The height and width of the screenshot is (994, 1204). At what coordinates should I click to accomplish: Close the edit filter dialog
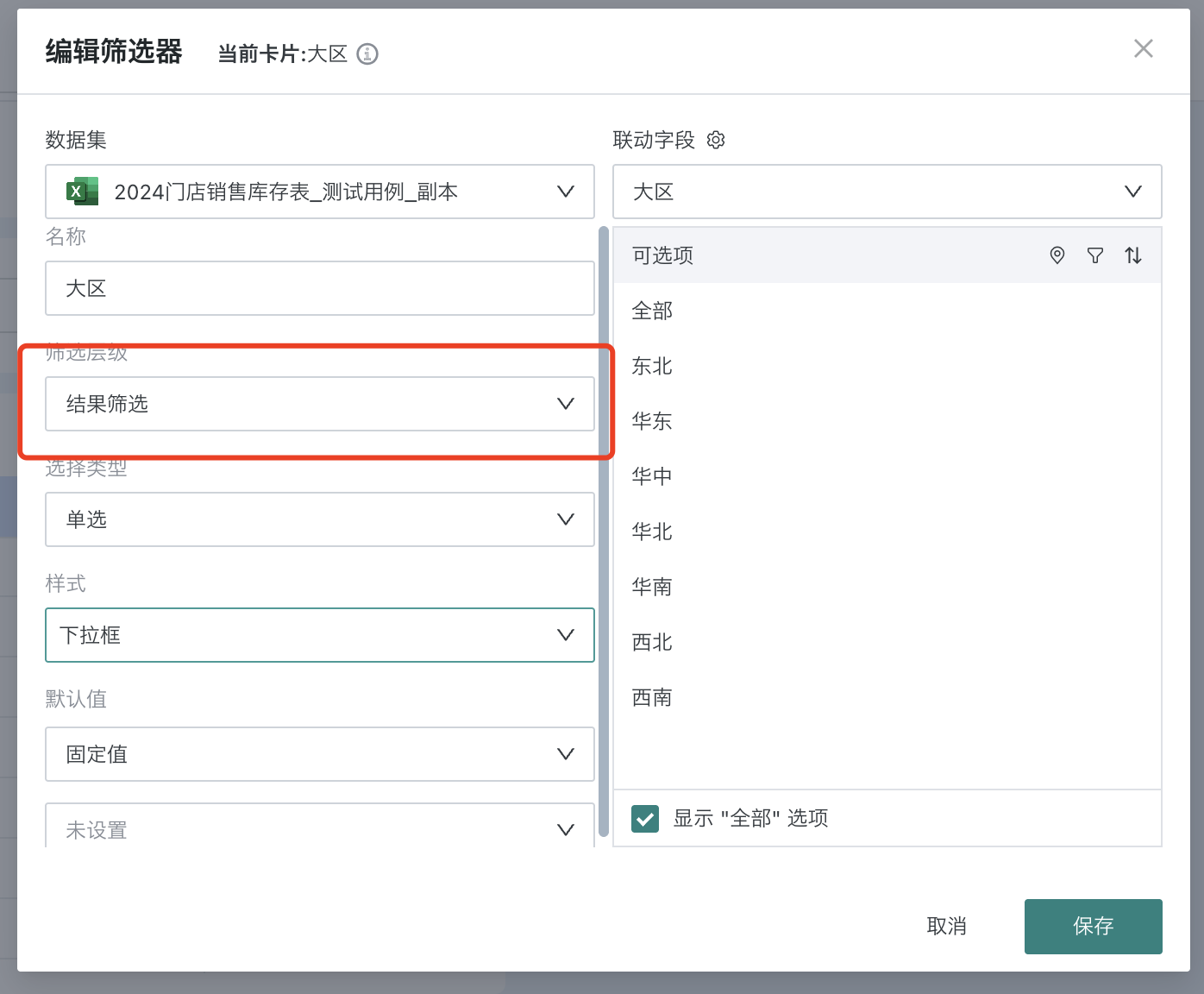[x=1143, y=49]
